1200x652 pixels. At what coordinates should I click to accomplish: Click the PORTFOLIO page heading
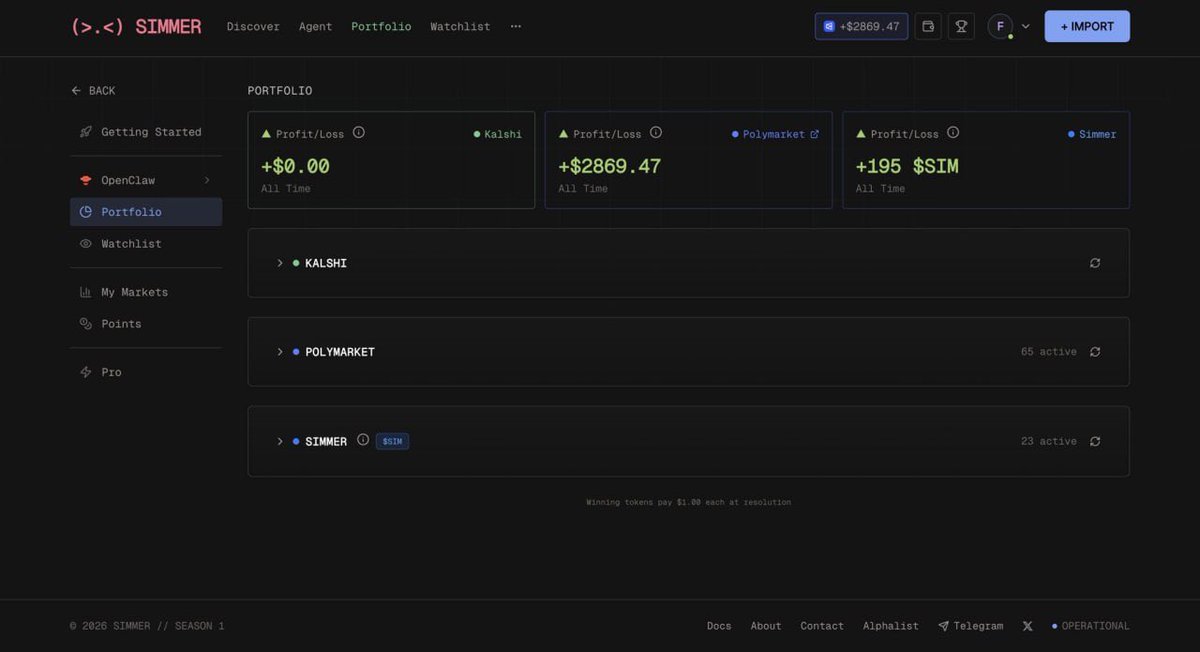coord(280,91)
